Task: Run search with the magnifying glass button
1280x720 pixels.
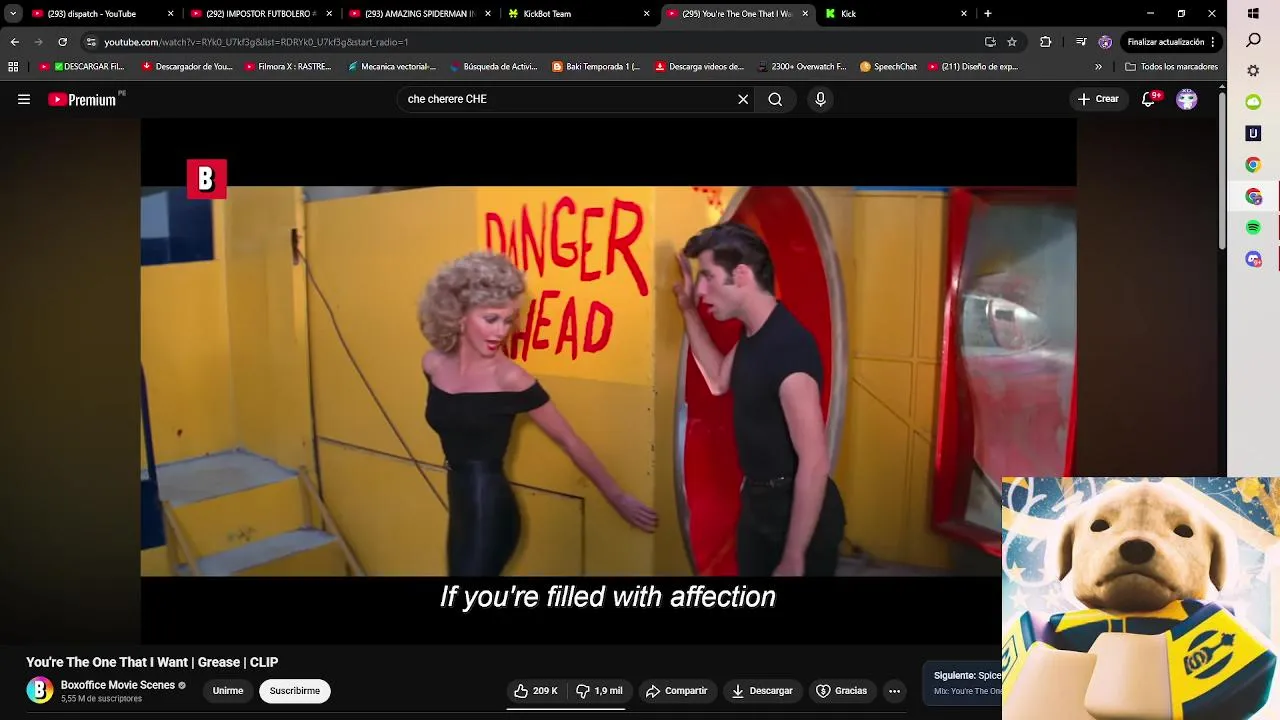Action: click(x=775, y=99)
